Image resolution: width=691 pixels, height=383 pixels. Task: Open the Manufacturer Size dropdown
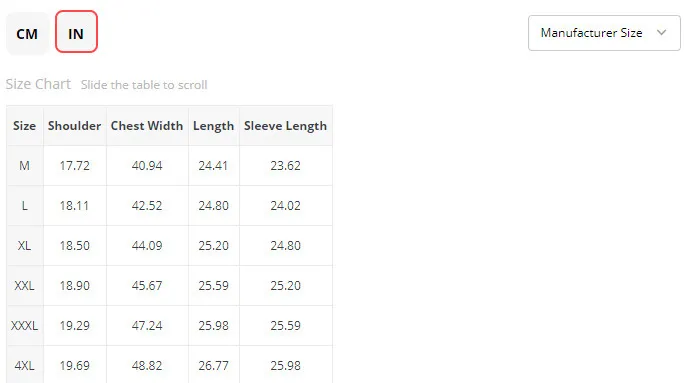pyautogui.click(x=604, y=33)
